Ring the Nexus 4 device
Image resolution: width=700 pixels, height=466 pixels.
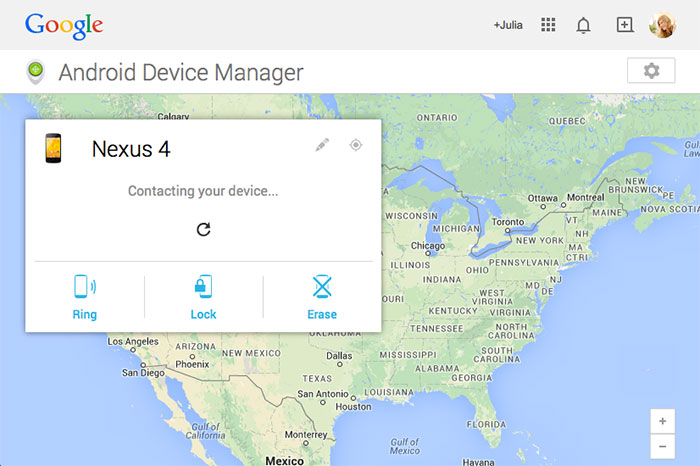(x=85, y=297)
